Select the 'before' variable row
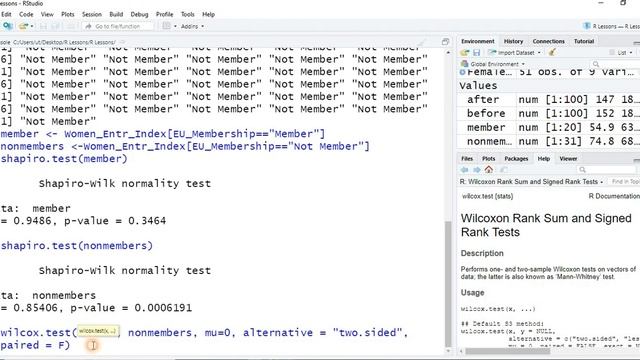The width and height of the screenshot is (640, 360). pyautogui.click(x=548, y=113)
